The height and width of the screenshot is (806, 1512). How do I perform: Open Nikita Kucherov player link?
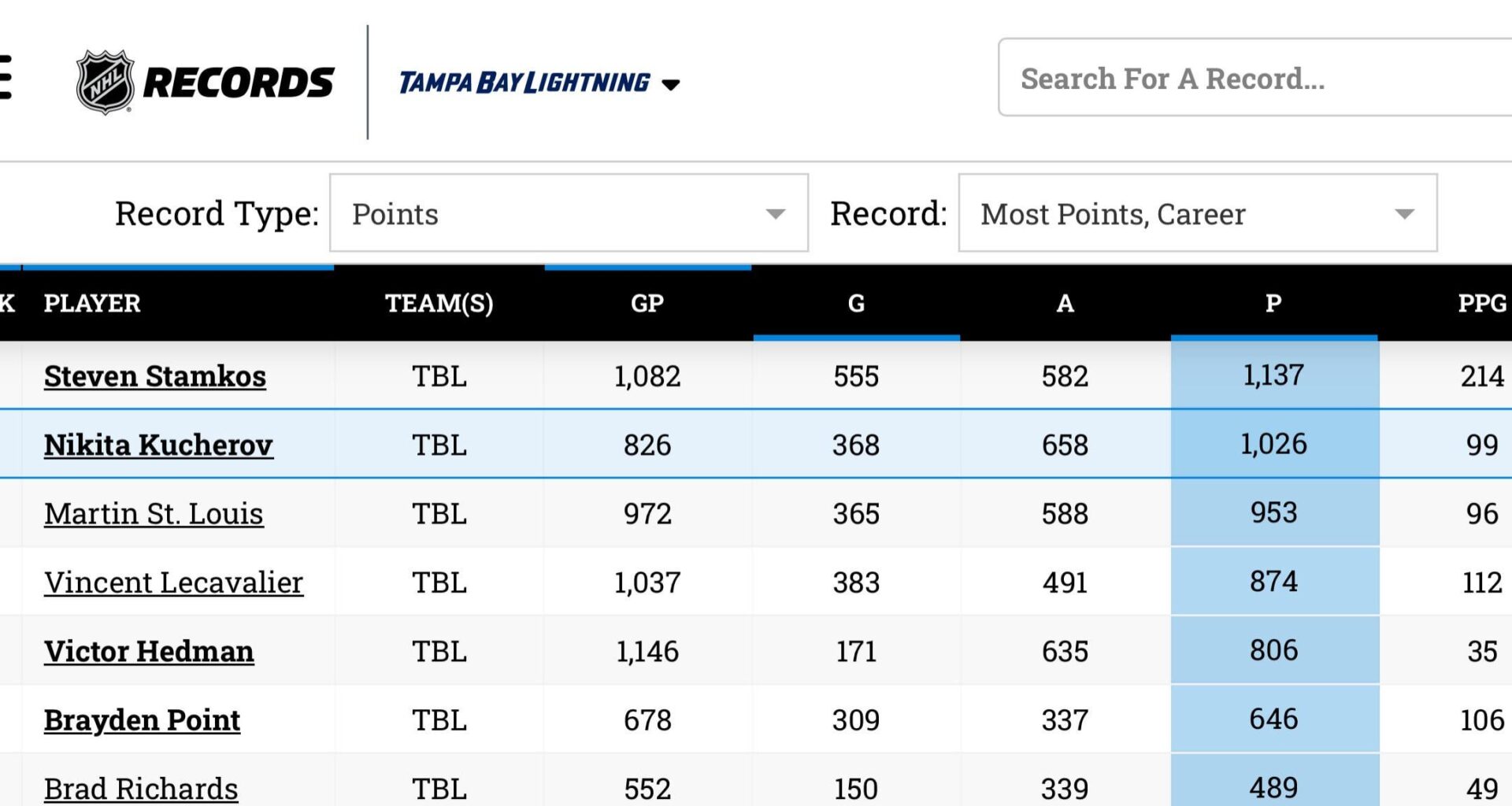coord(158,445)
